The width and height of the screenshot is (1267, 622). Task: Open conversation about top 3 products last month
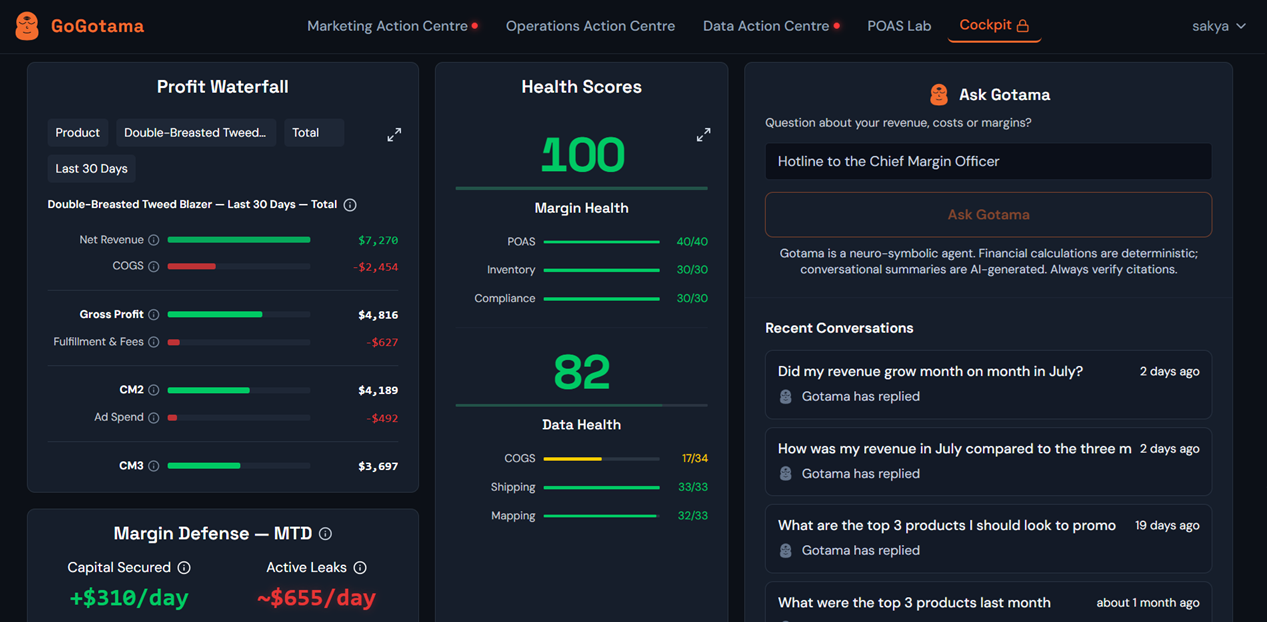pos(988,602)
